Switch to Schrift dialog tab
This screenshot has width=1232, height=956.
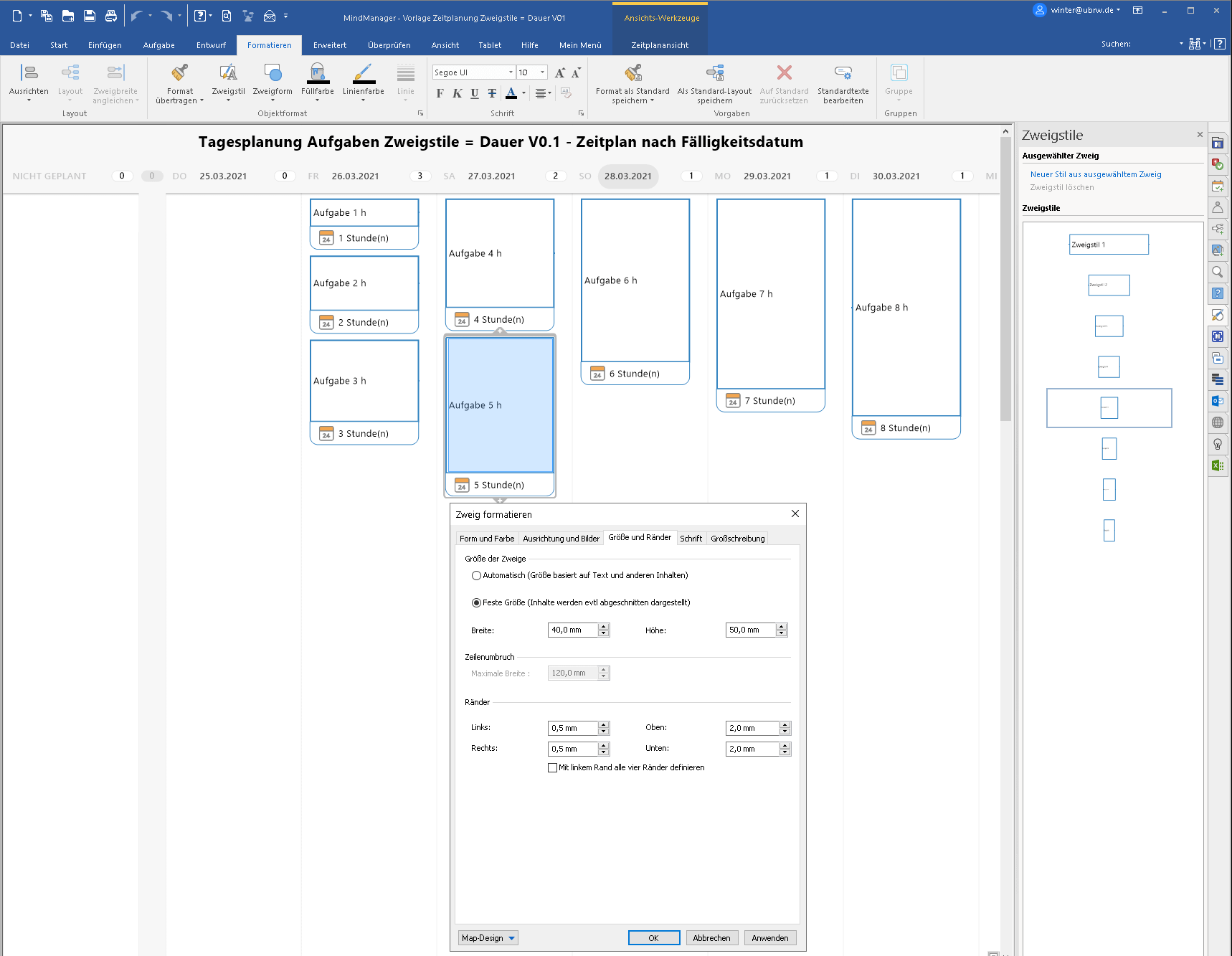[x=691, y=539]
